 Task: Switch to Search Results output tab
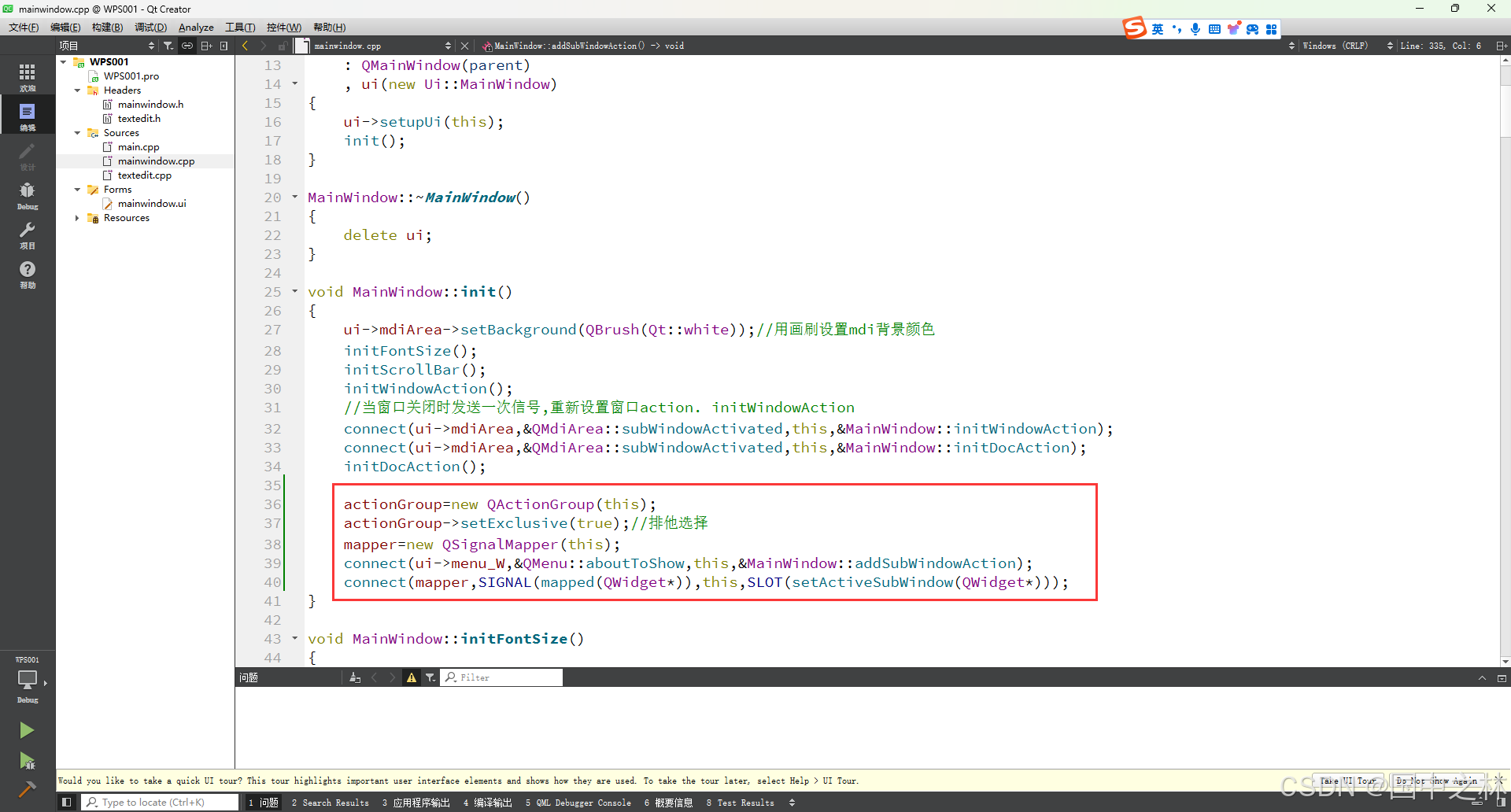331,803
